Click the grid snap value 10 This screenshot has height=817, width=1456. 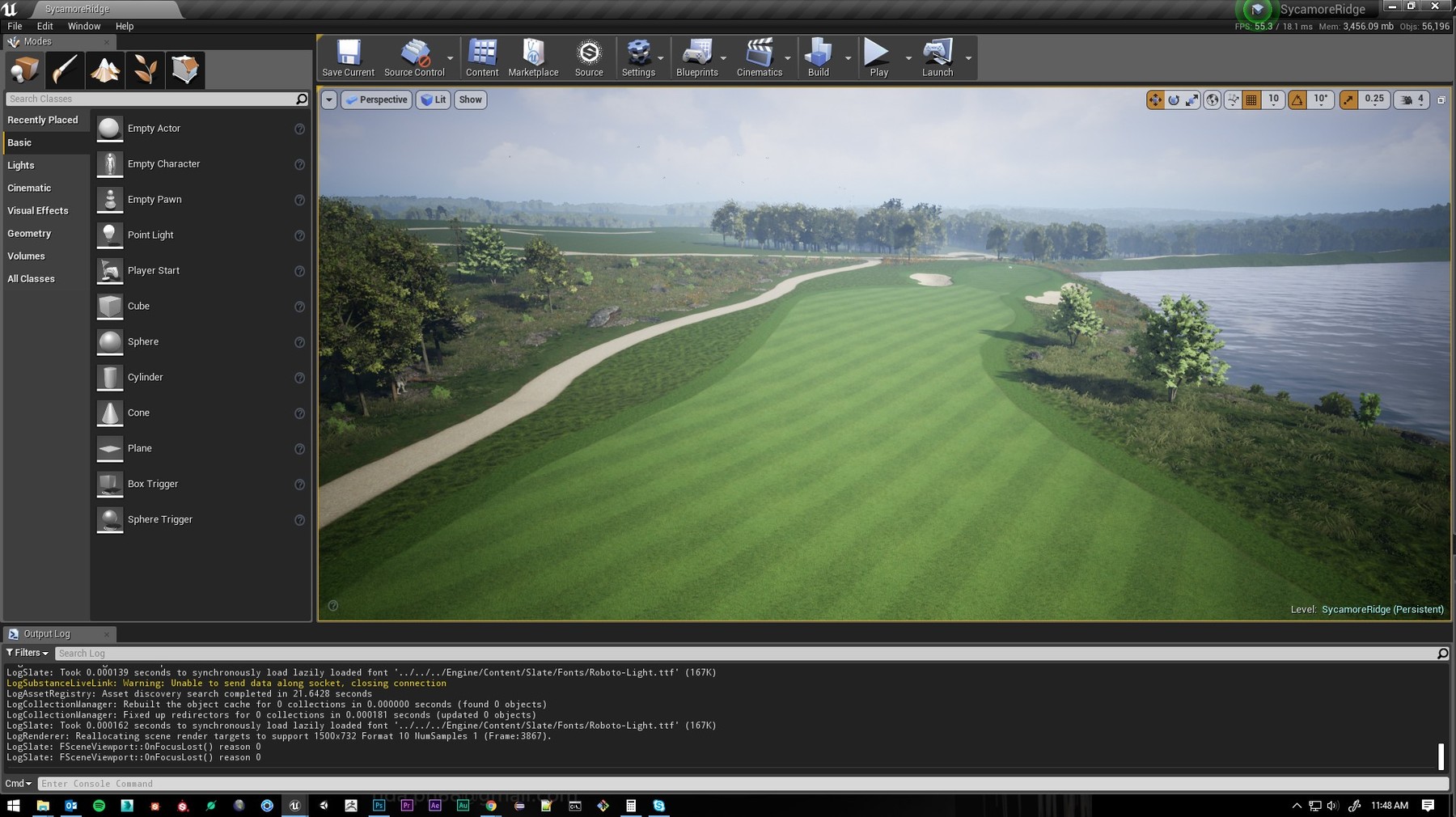(1273, 99)
